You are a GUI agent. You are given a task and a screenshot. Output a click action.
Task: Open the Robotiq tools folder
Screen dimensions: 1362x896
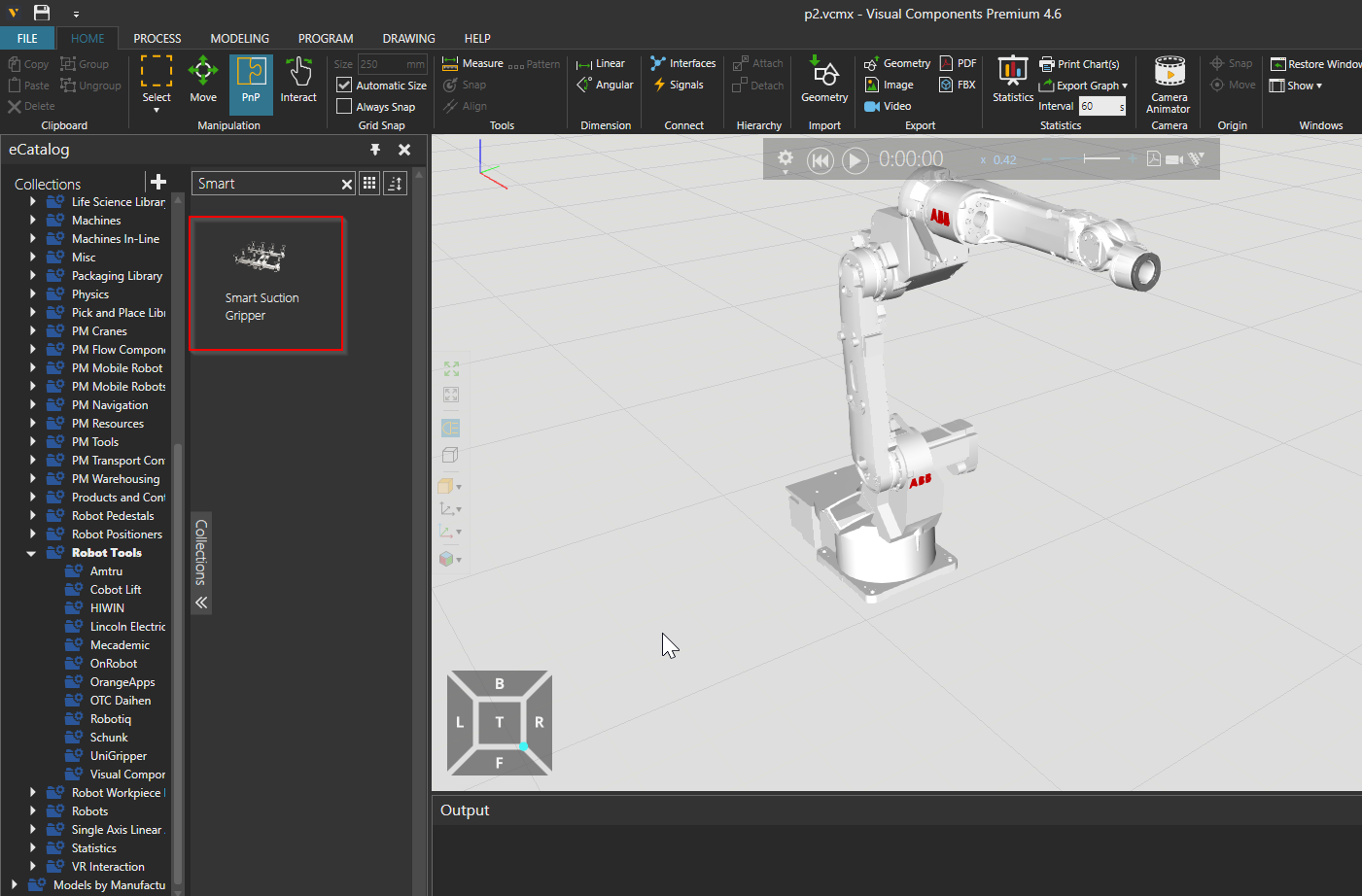point(110,719)
